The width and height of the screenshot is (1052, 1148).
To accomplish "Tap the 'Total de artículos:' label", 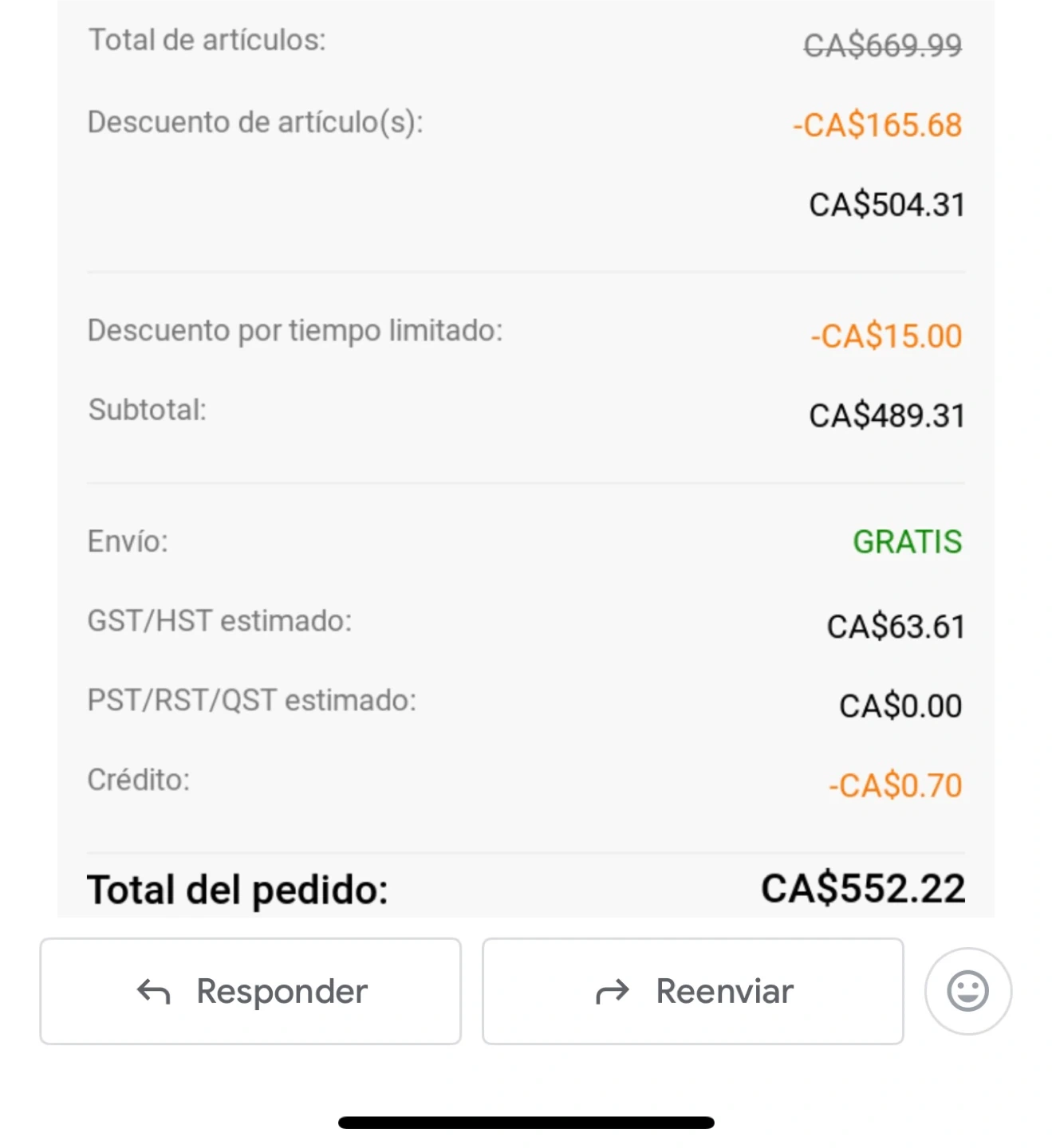I will click(207, 40).
